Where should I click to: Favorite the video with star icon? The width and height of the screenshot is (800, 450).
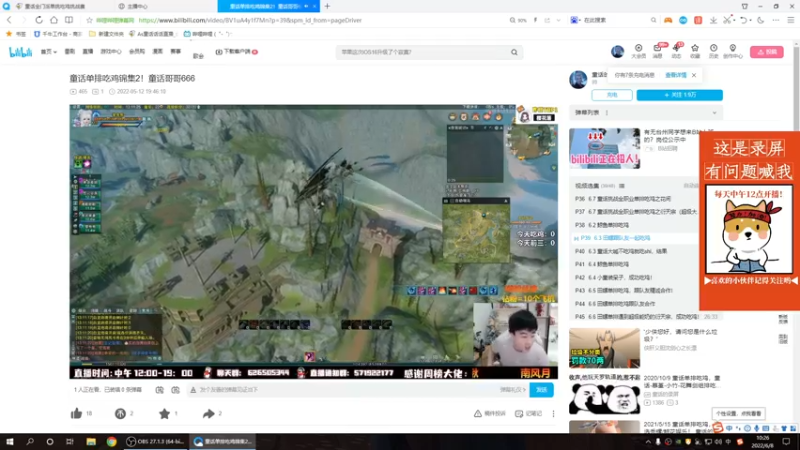tap(164, 413)
